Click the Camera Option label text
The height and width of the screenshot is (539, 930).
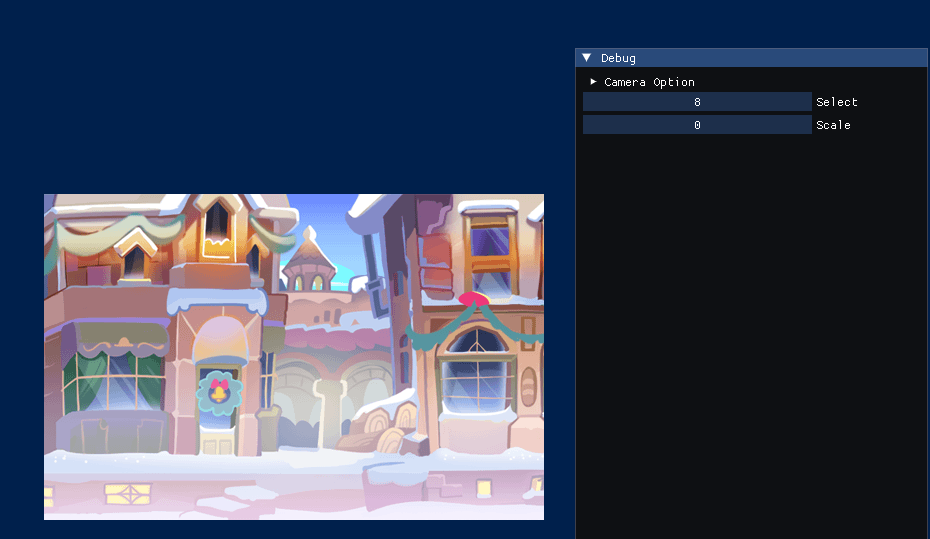click(649, 82)
